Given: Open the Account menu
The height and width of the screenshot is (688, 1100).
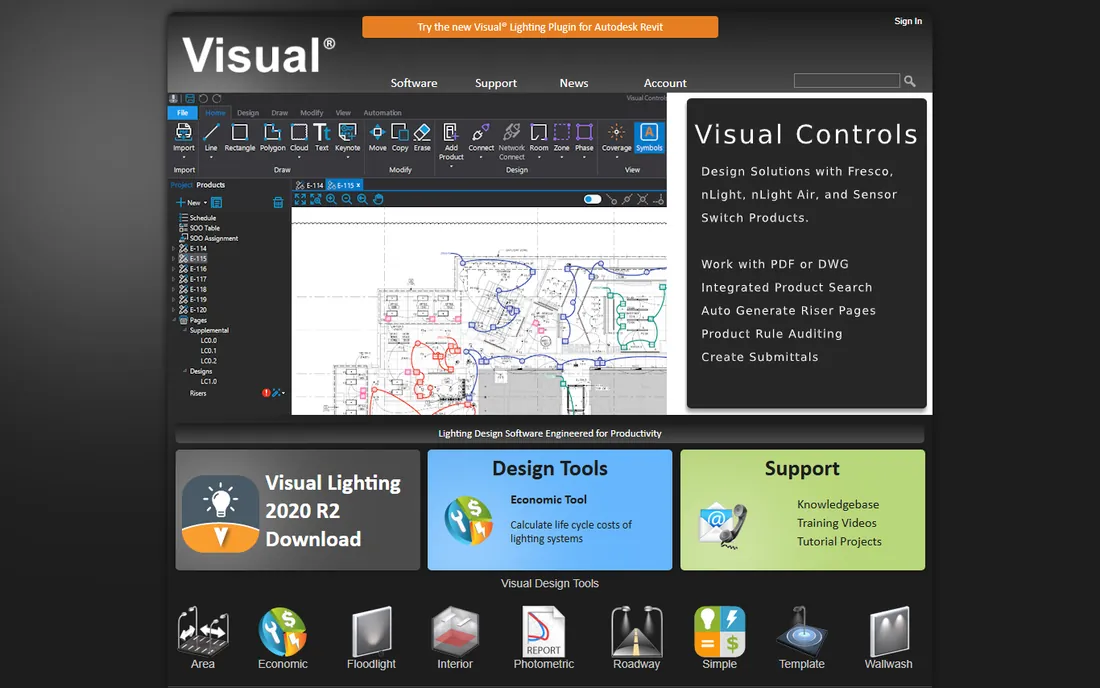Looking at the screenshot, I should click(665, 83).
